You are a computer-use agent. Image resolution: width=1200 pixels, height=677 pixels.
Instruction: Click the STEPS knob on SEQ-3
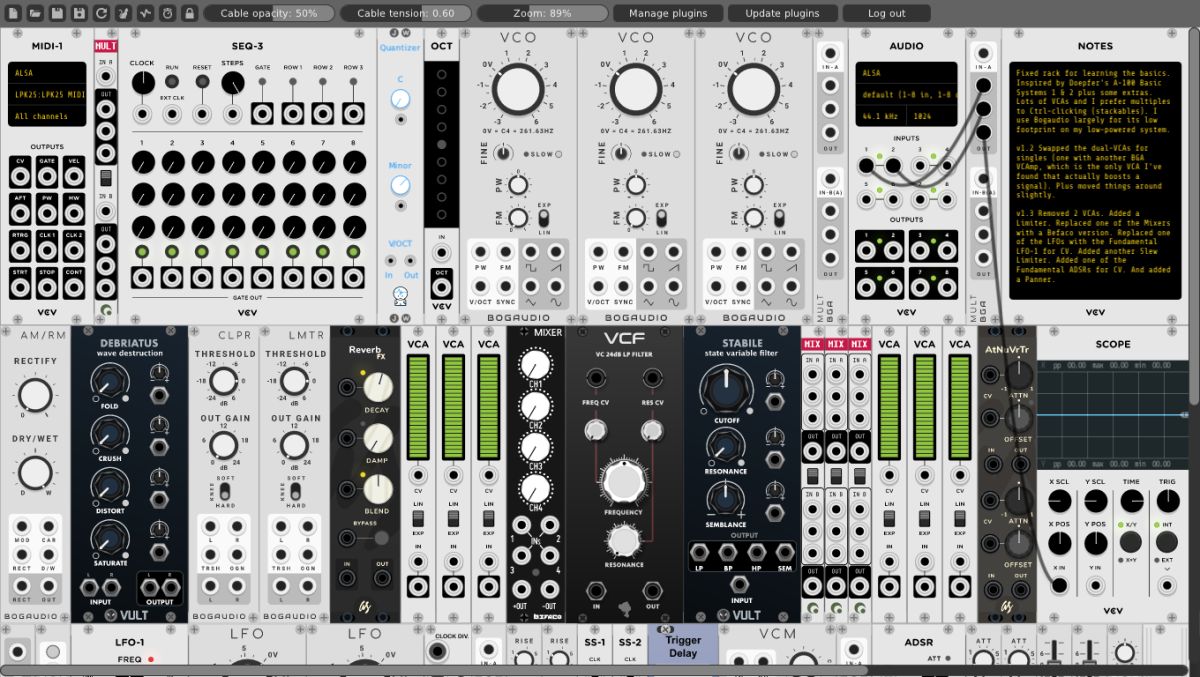(232, 82)
